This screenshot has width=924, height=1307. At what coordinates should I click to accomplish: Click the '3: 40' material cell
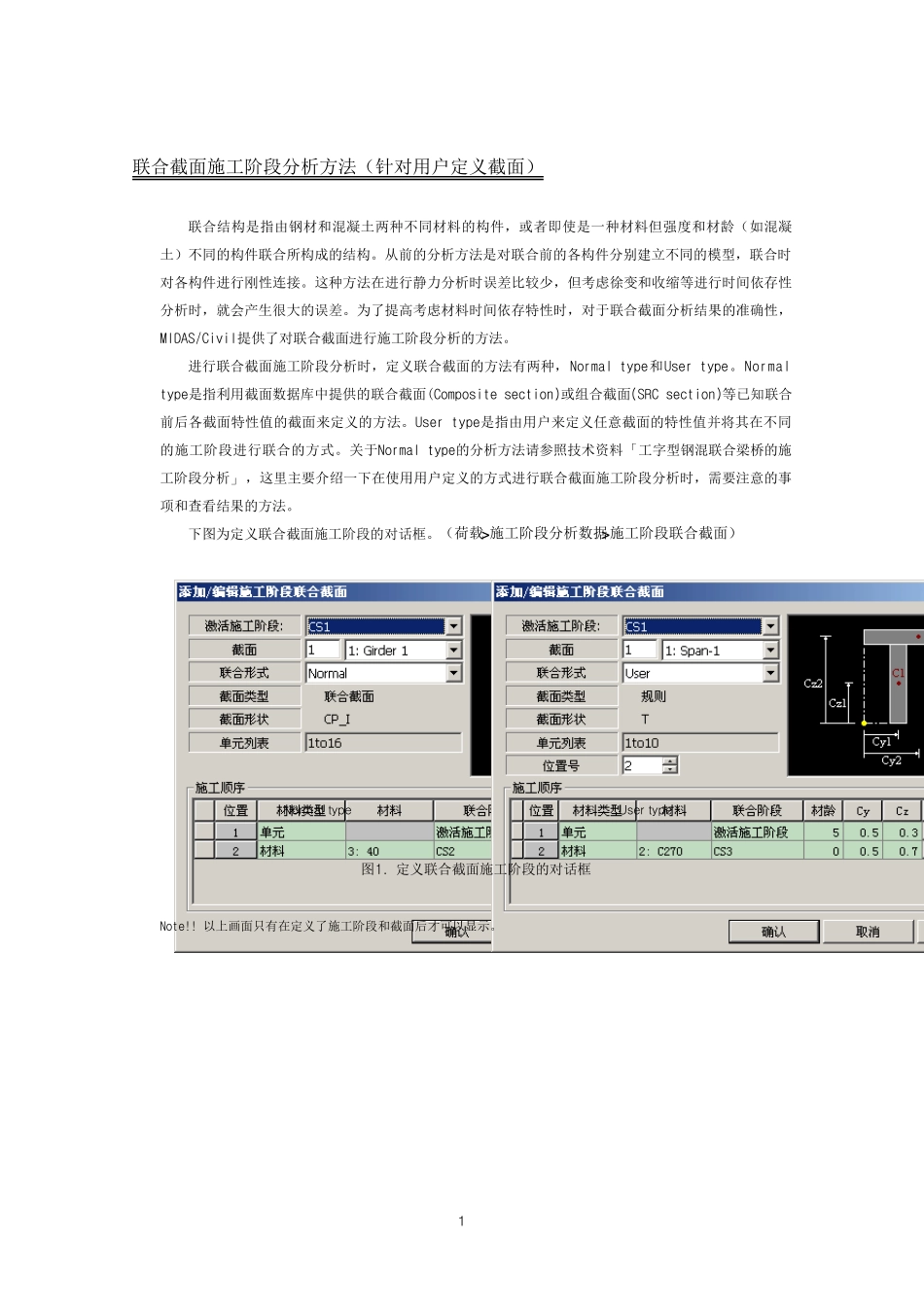[389, 851]
